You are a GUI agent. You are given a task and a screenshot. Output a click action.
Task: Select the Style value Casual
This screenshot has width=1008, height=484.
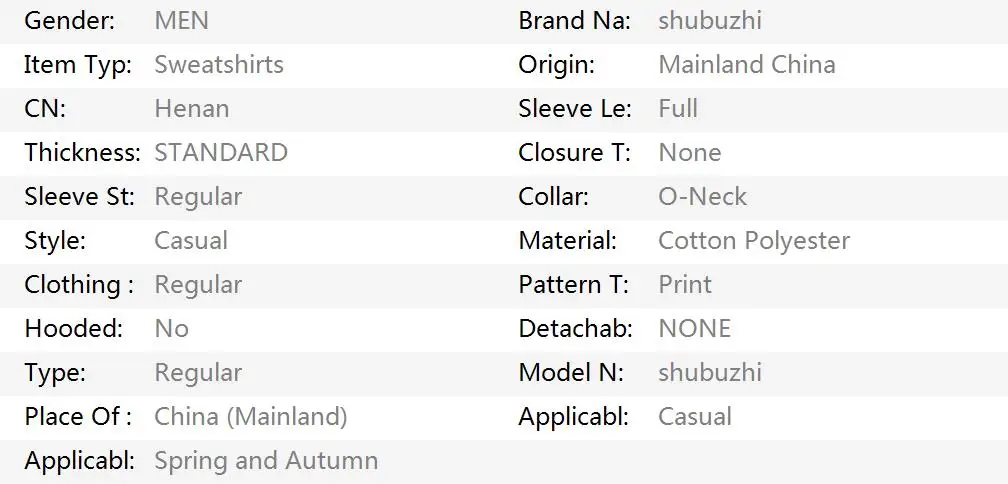point(191,240)
